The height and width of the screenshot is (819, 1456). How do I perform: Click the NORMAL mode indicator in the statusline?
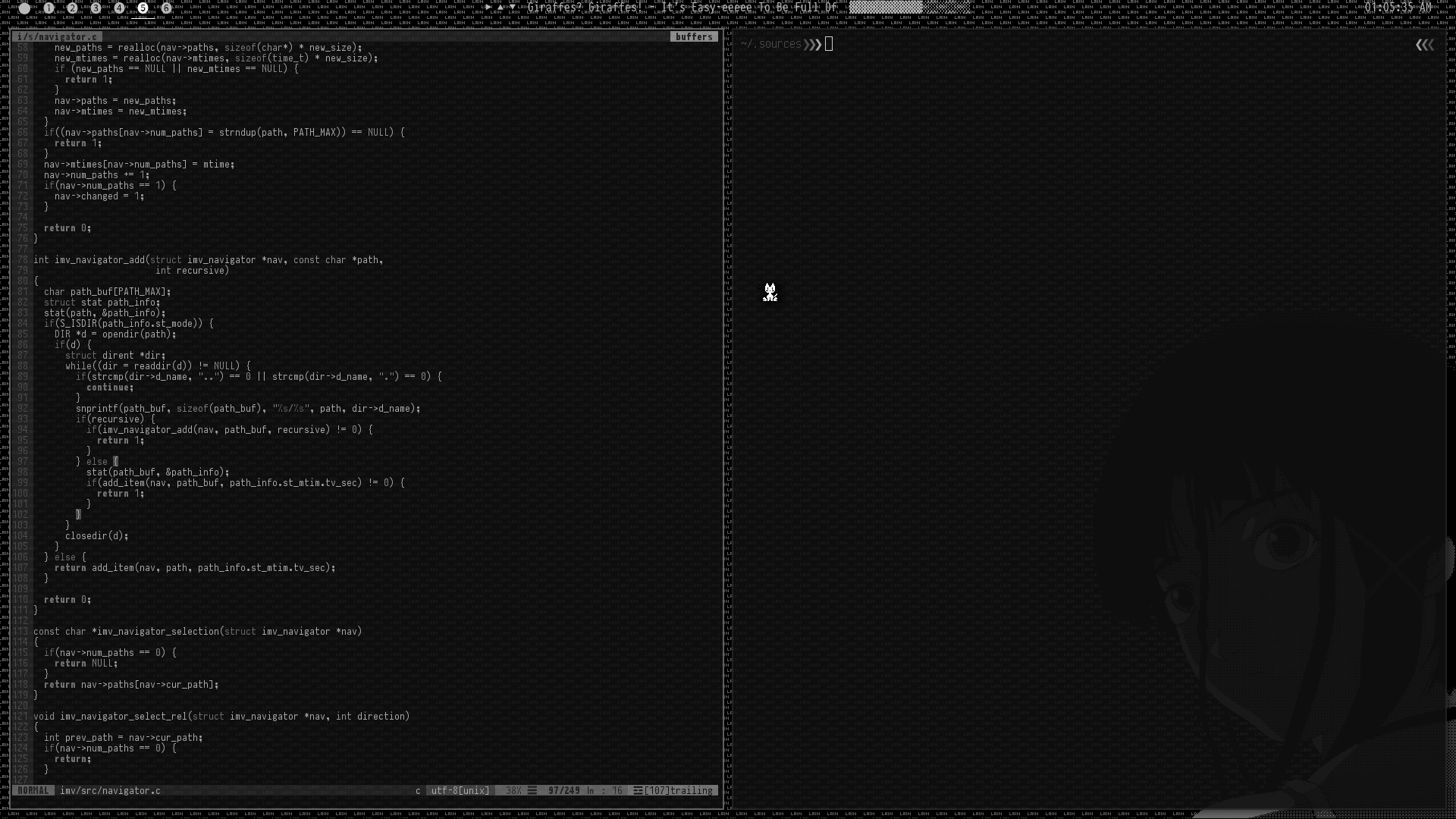[33, 790]
